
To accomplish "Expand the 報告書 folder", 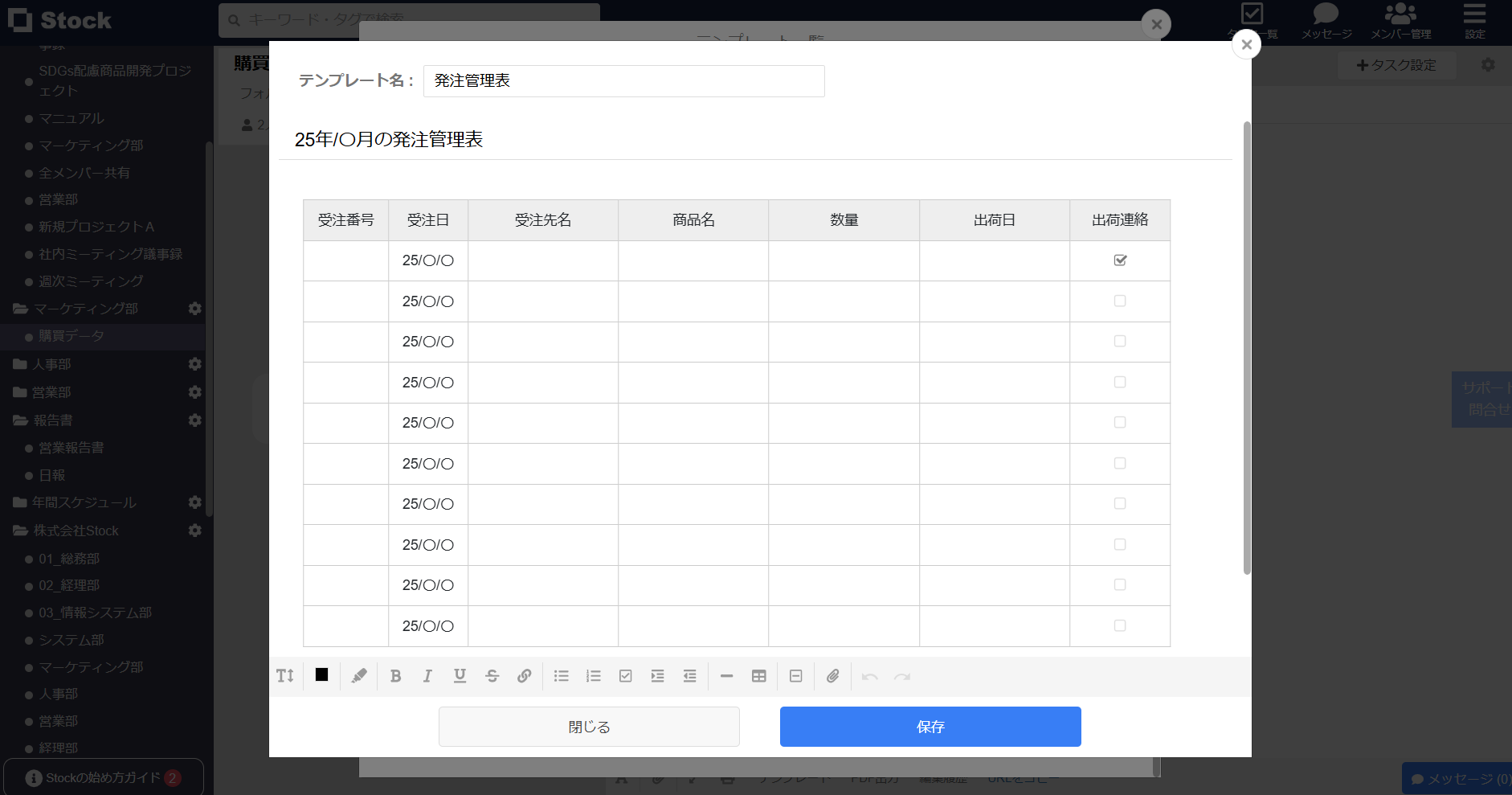I will 53,420.
